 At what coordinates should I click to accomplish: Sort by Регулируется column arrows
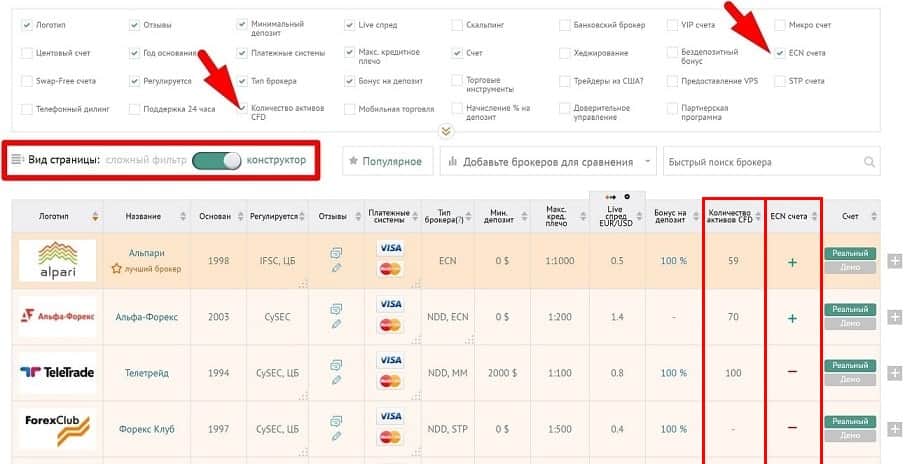point(302,216)
